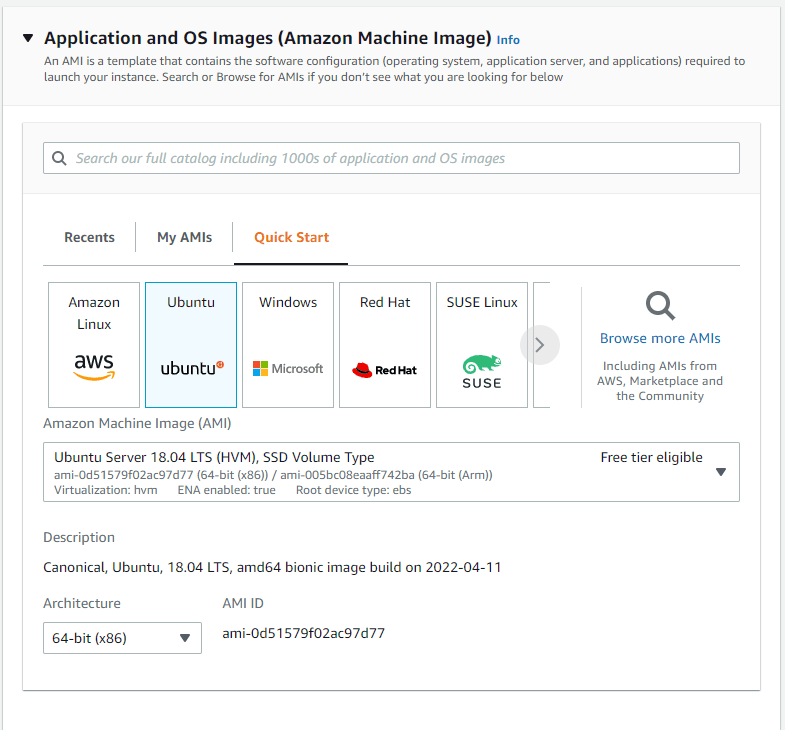
Task: Choose the Ubuntu AMI tile
Action: click(191, 345)
